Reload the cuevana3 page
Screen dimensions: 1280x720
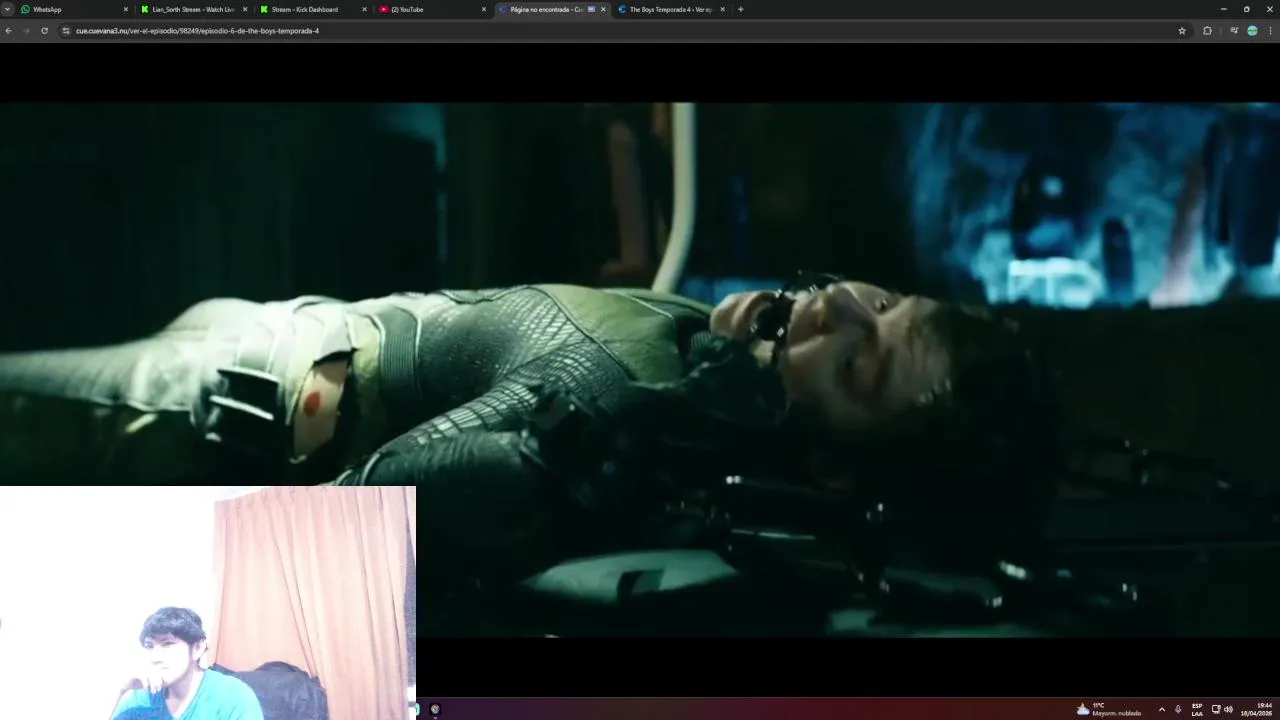(x=44, y=31)
